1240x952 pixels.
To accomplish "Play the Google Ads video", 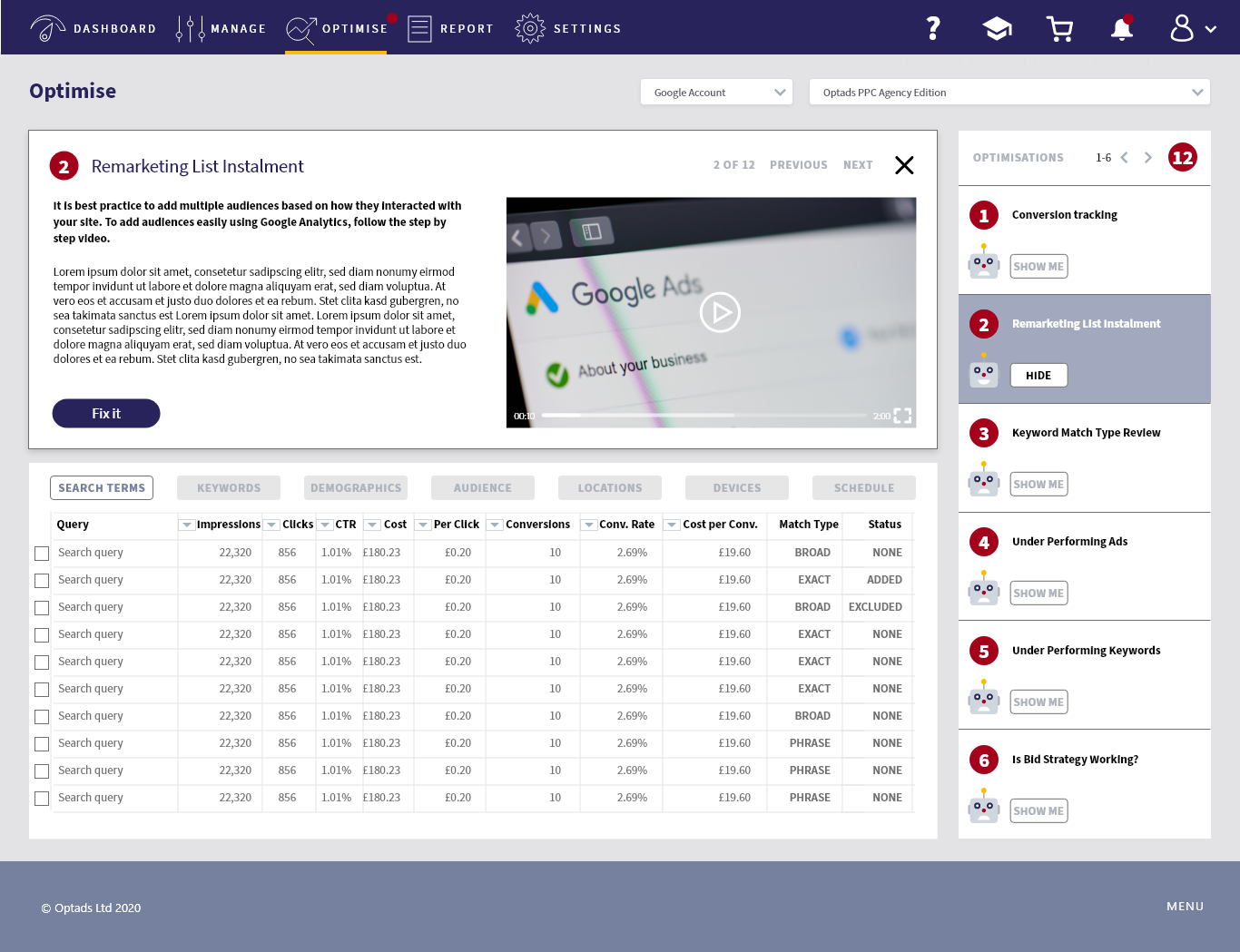I will tap(720, 312).
